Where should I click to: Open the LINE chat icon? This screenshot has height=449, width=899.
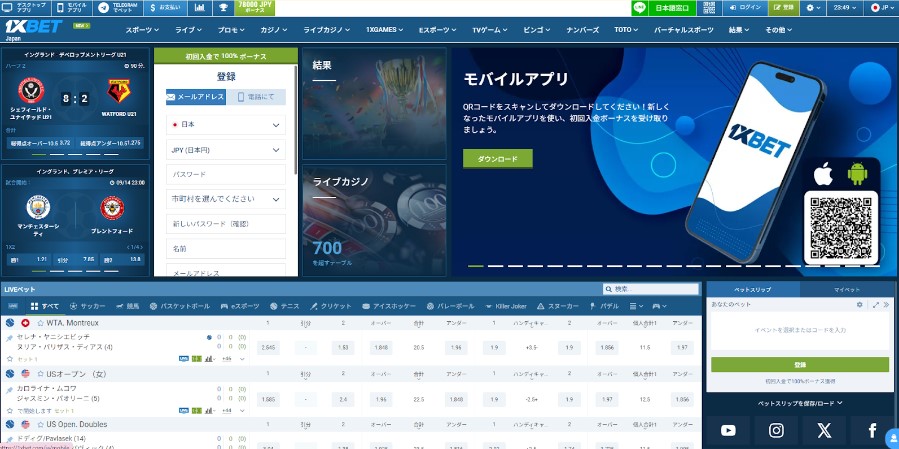639,8
